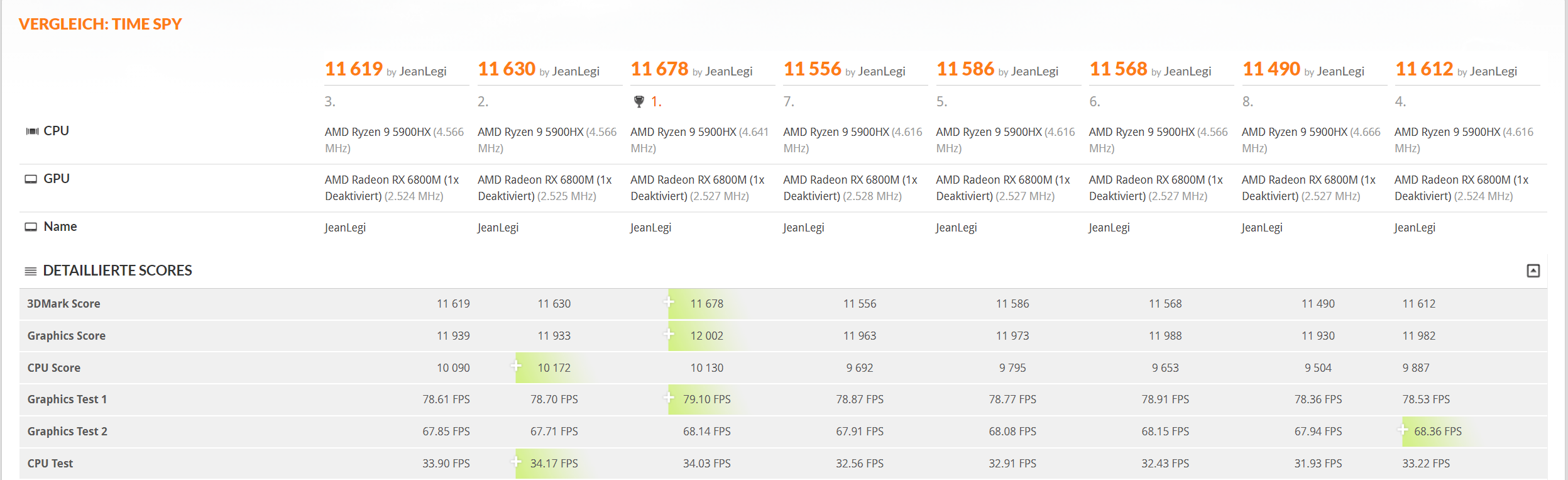
Task: Select the 3DMark Score row label
Action: click(63, 304)
